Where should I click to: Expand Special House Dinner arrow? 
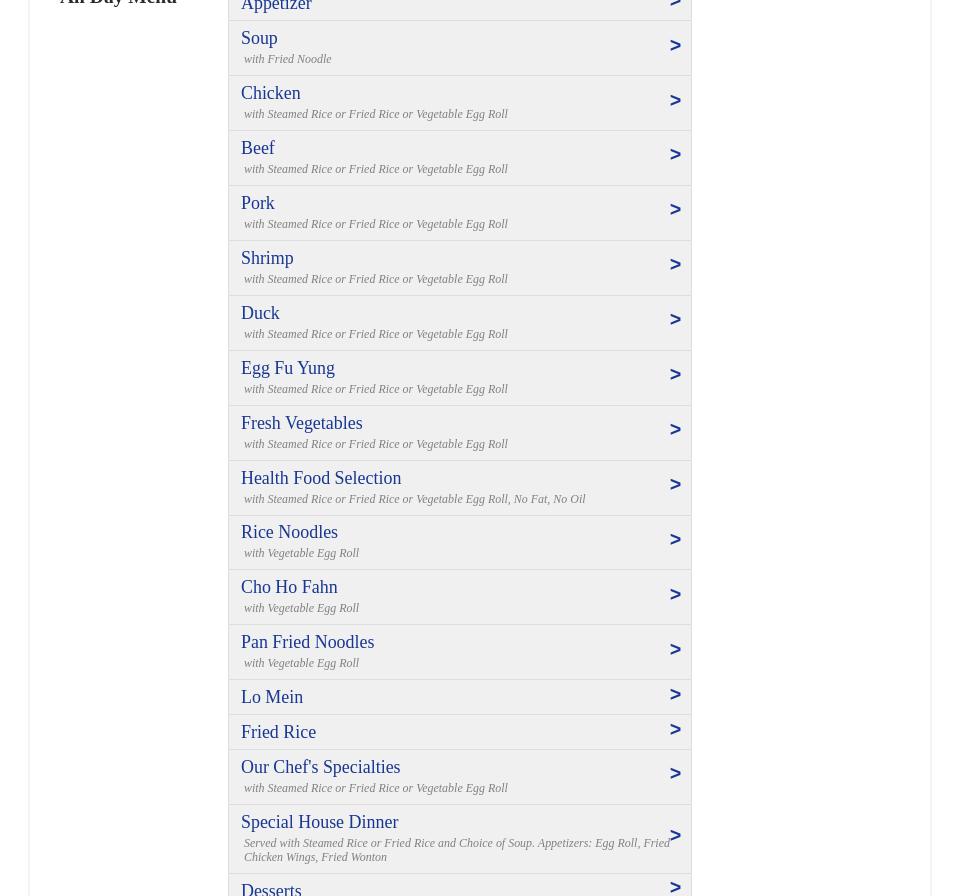point(675,836)
